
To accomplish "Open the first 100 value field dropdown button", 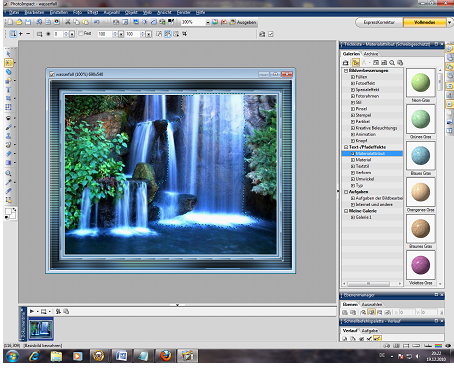I will click(121, 34).
